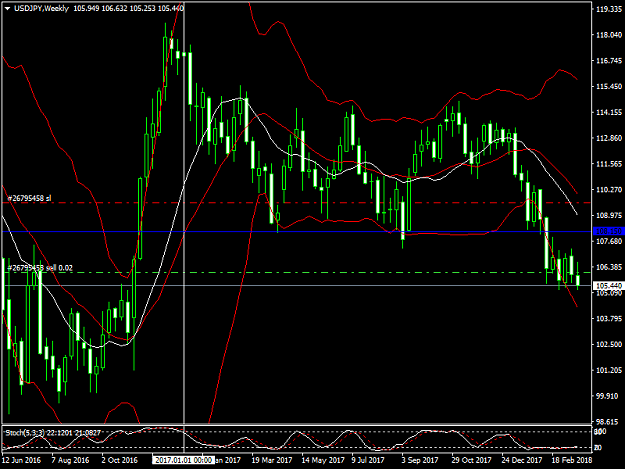Click the 102.500 price scale value

coord(609,344)
